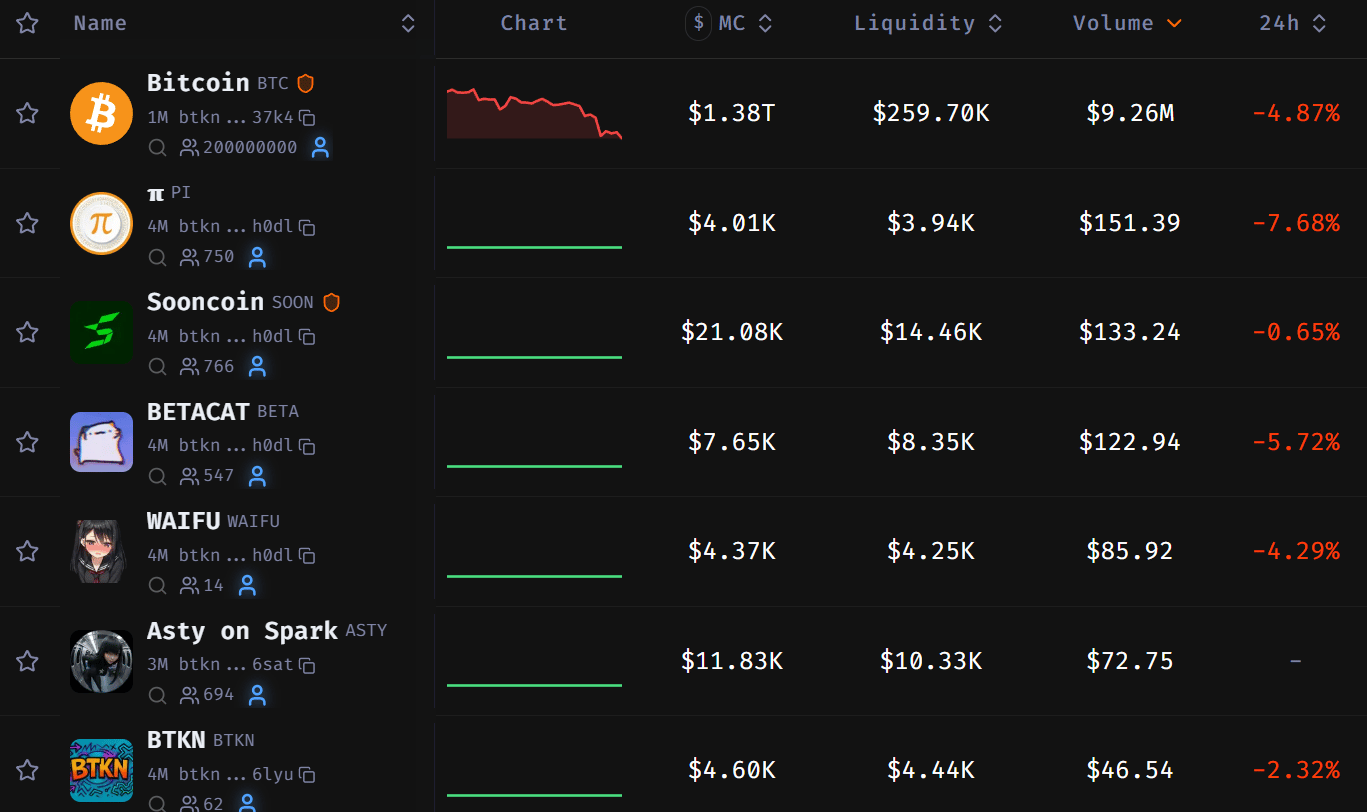
Task: Open Bitcoin's red price chart
Action: coord(534,113)
